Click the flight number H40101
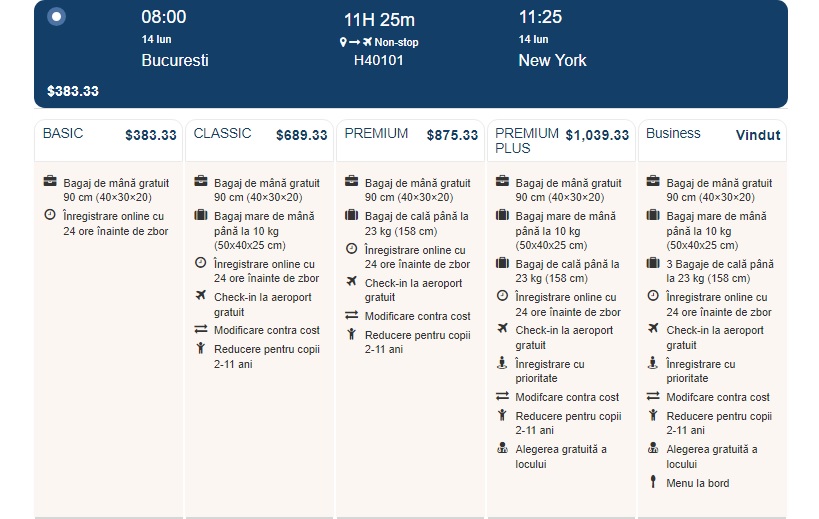Image resolution: width=819 pixels, height=519 pixels. point(379,61)
